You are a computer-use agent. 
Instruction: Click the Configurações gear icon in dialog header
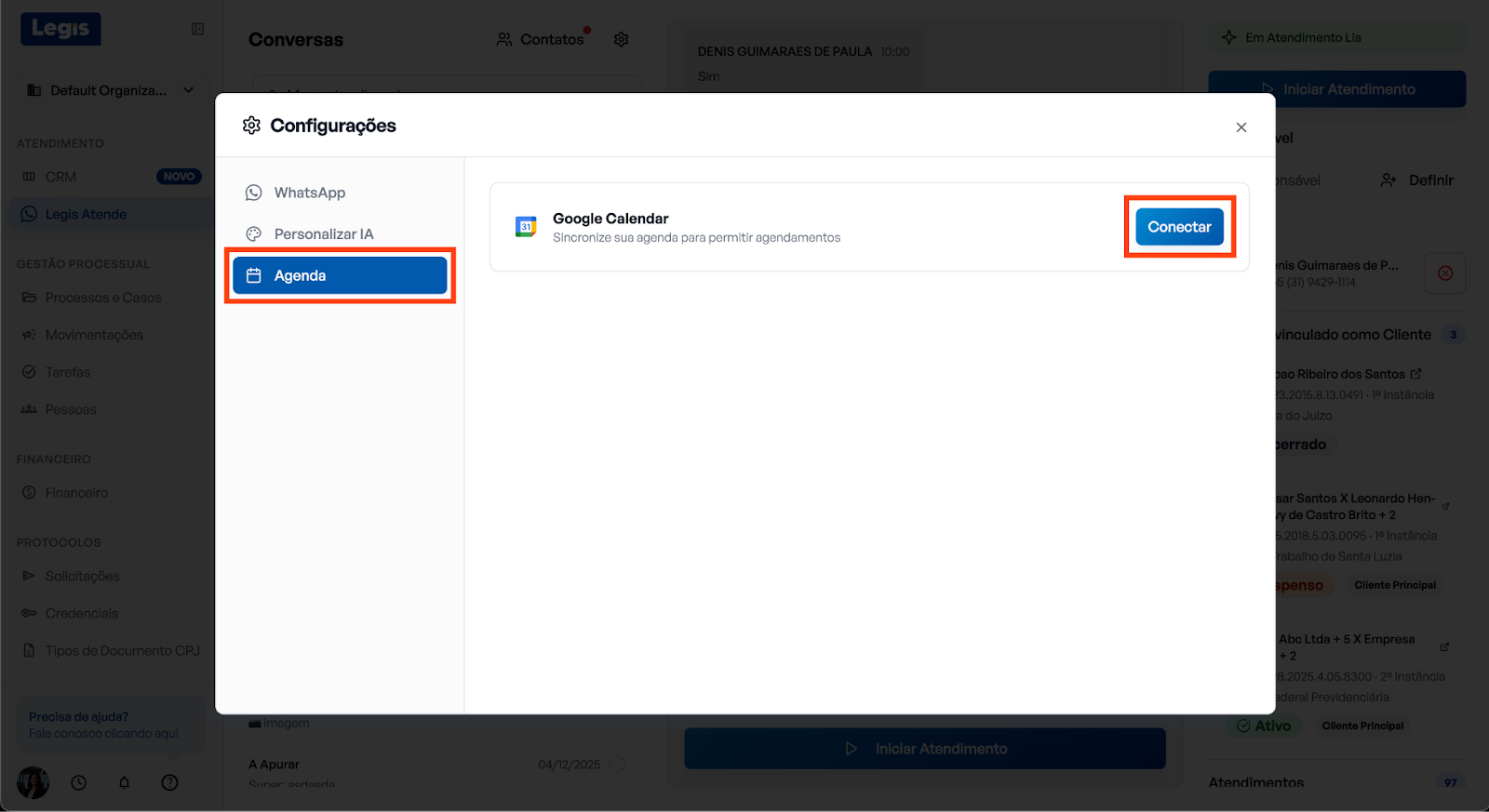(251, 126)
